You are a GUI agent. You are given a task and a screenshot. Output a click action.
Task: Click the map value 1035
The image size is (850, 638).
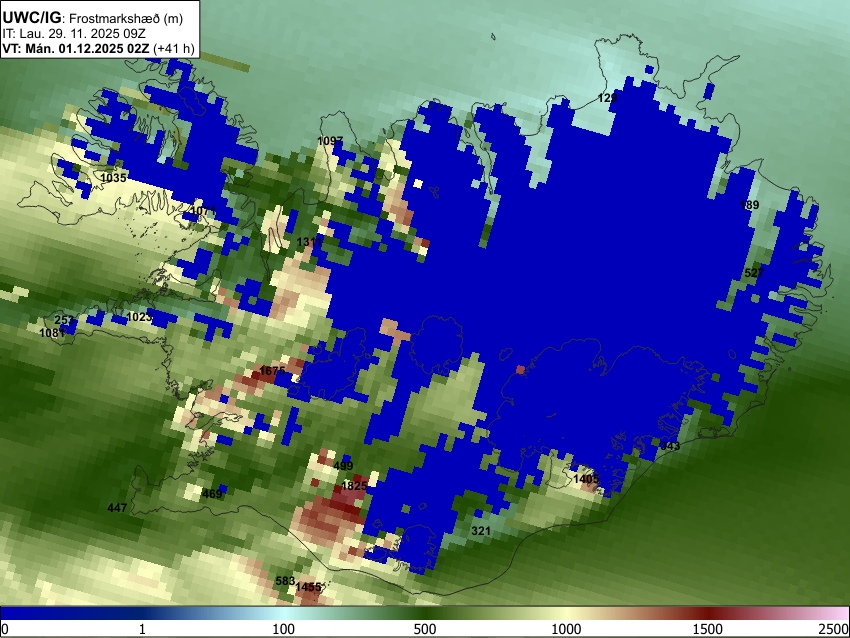(x=113, y=178)
